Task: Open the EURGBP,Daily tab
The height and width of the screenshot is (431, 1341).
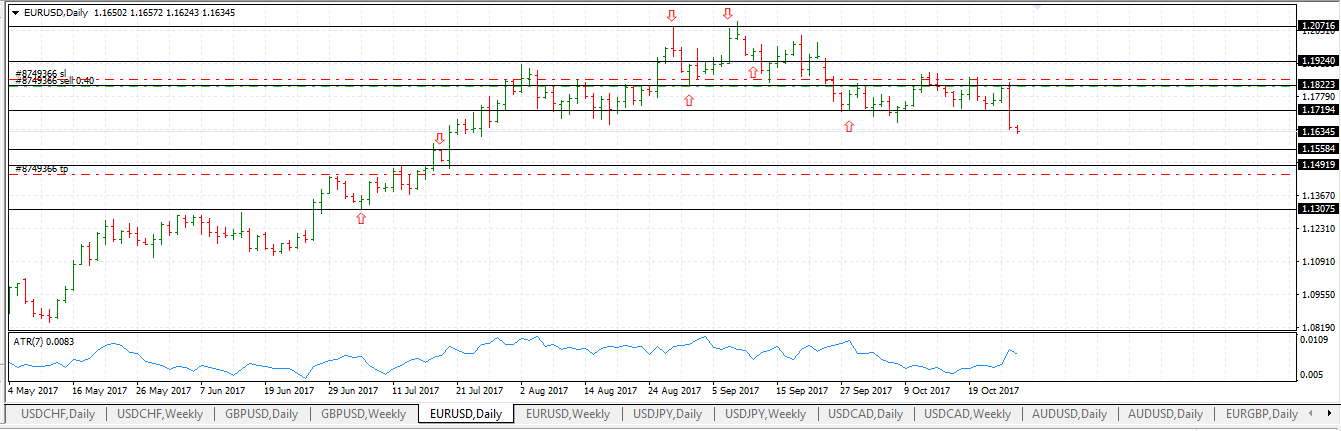Action: [1261, 414]
